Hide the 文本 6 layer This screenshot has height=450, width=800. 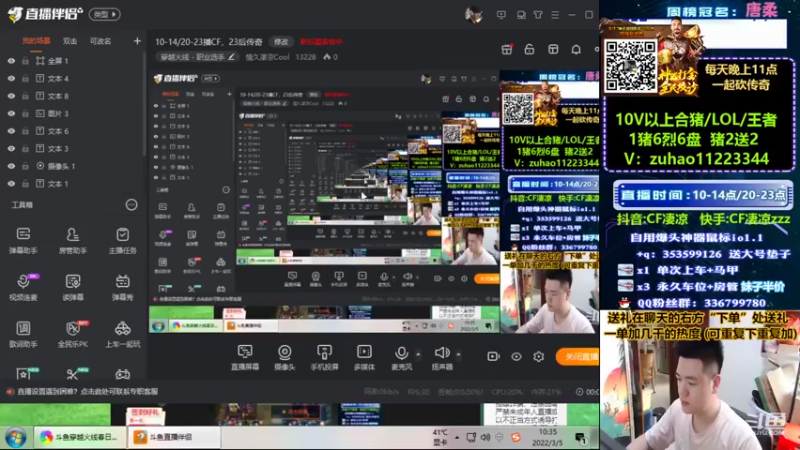[11, 131]
